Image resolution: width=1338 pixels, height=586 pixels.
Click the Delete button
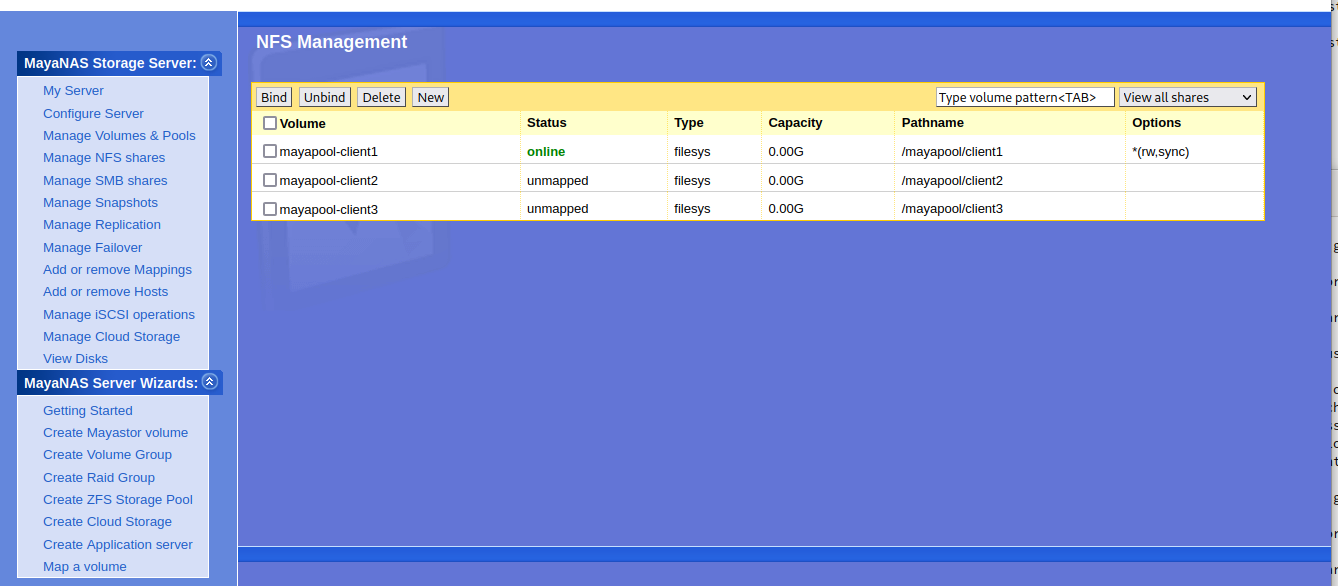click(381, 97)
